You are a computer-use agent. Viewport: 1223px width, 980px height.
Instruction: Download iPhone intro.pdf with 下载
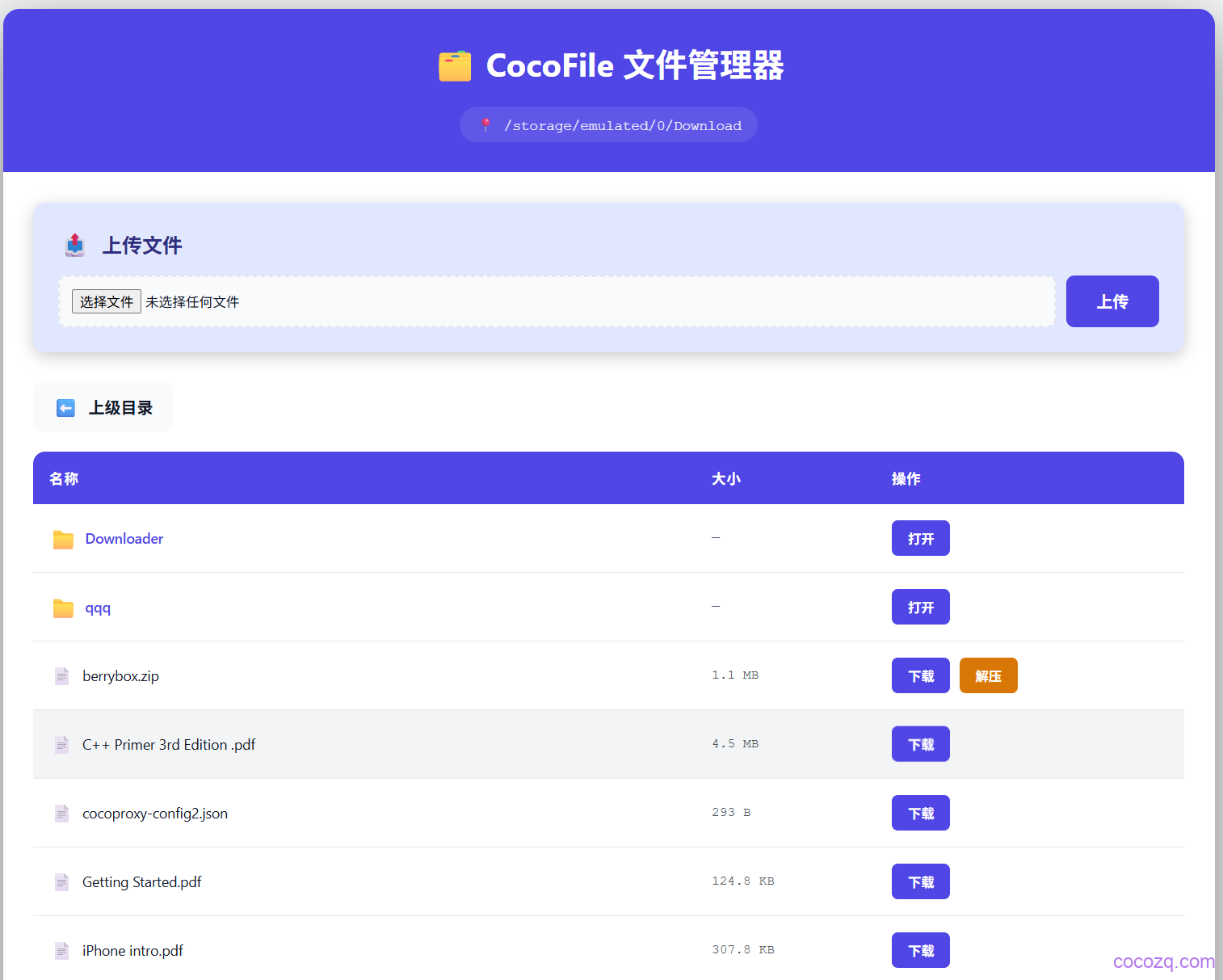click(x=921, y=951)
